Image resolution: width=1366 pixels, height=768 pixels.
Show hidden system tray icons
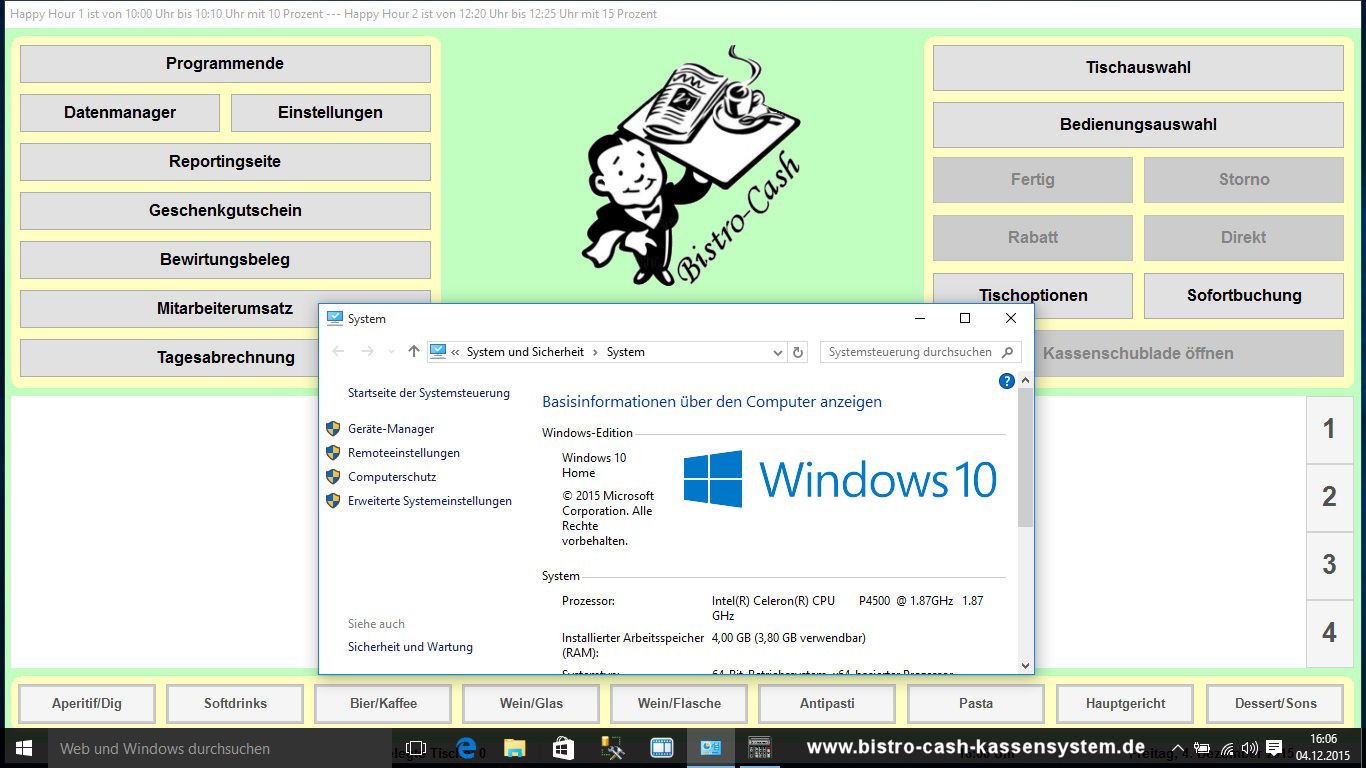pyautogui.click(x=1178, y=748)
